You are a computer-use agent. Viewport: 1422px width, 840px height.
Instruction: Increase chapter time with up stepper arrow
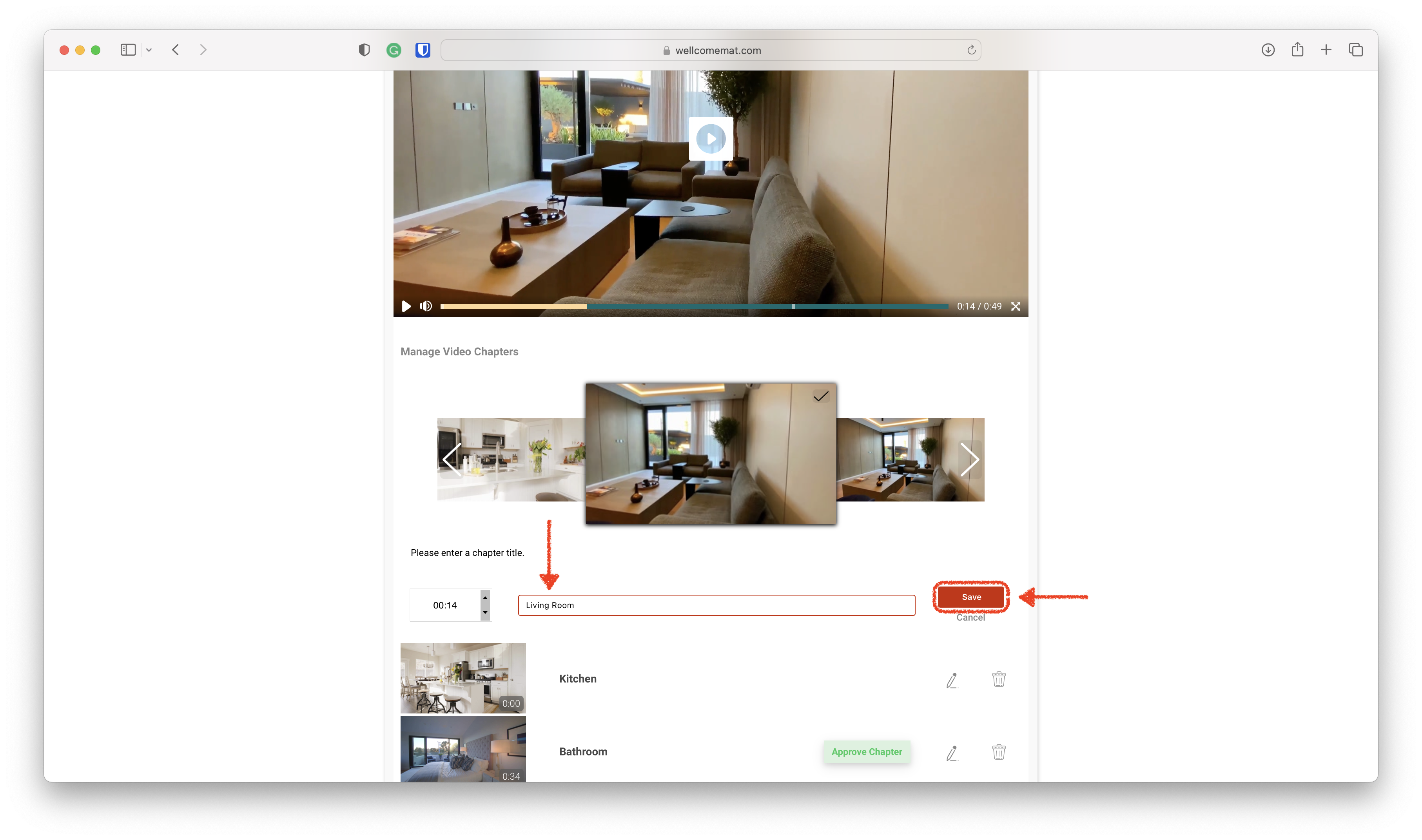(485, 598)
